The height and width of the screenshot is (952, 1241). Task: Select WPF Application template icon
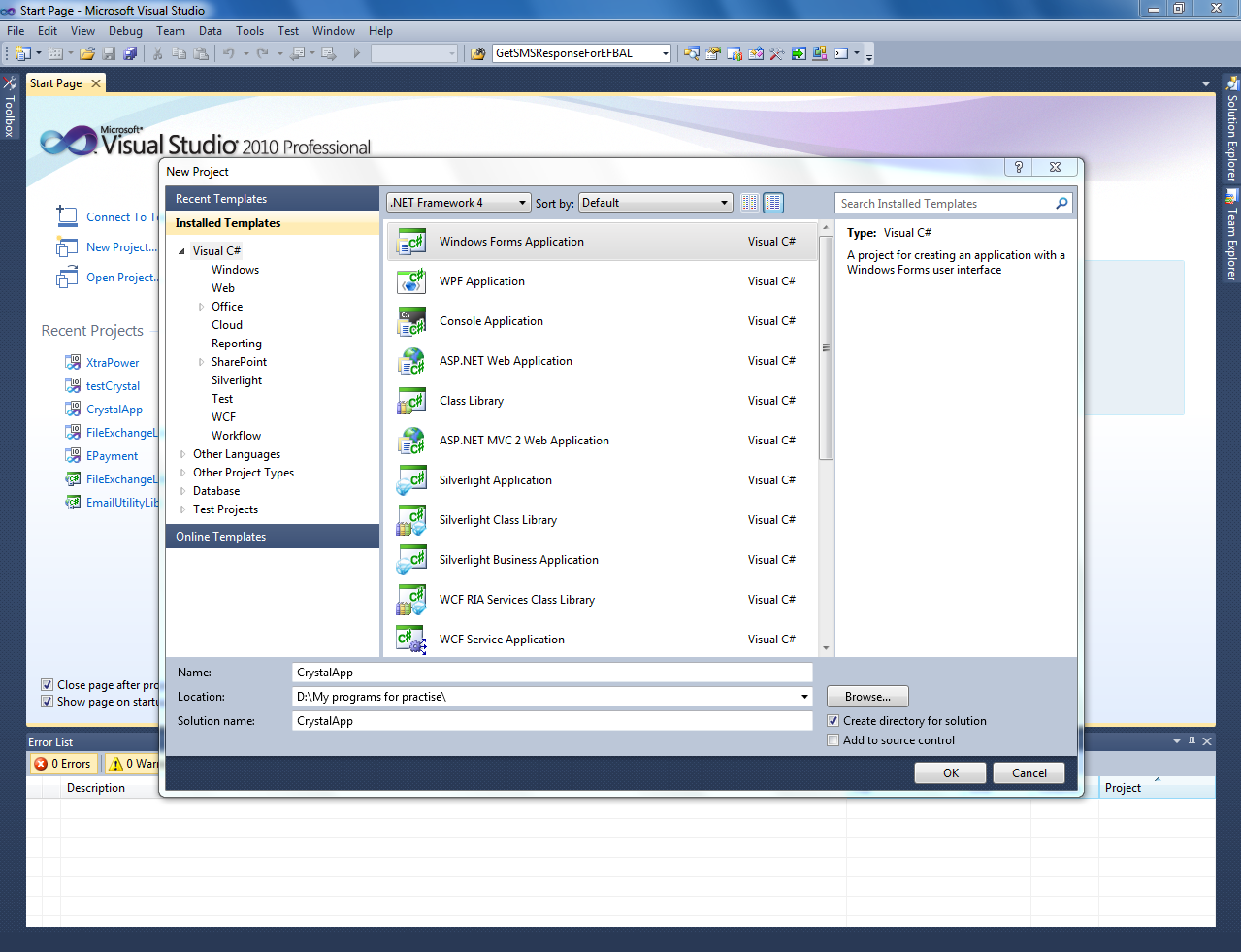(x=411, y=281)
